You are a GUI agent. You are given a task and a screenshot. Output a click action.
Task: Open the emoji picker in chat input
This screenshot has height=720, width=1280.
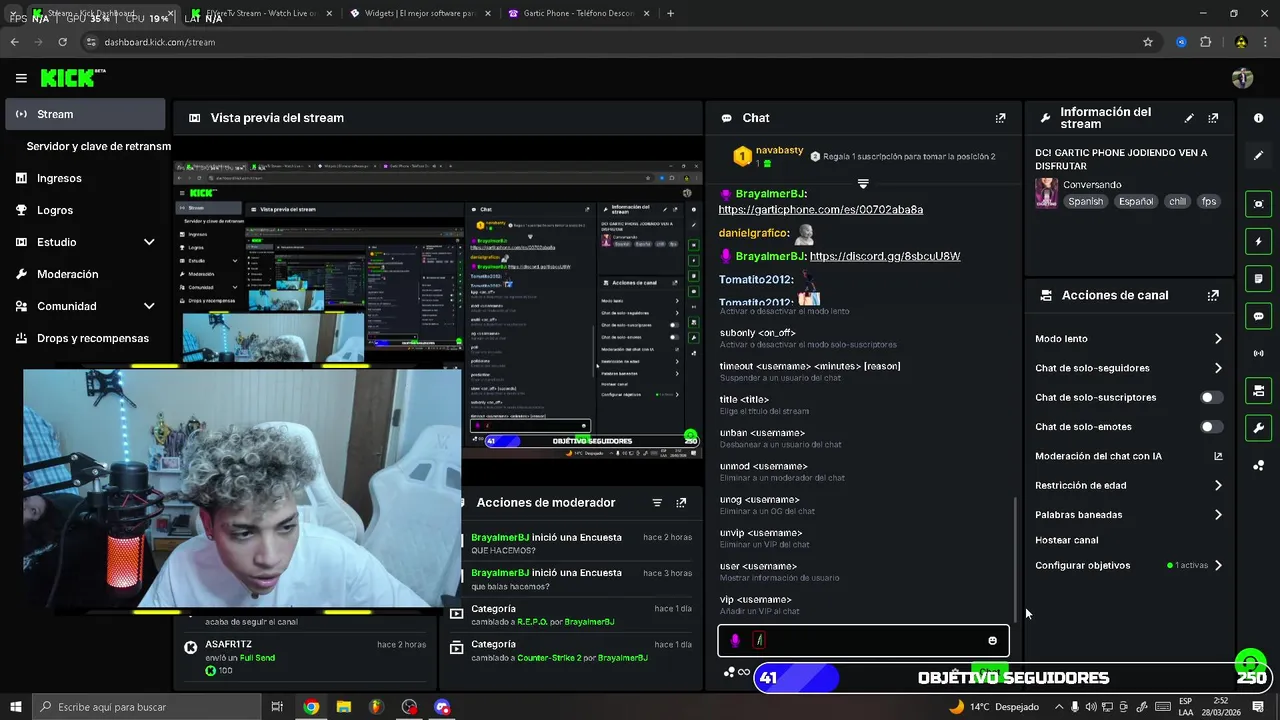[x=992, y=641]
